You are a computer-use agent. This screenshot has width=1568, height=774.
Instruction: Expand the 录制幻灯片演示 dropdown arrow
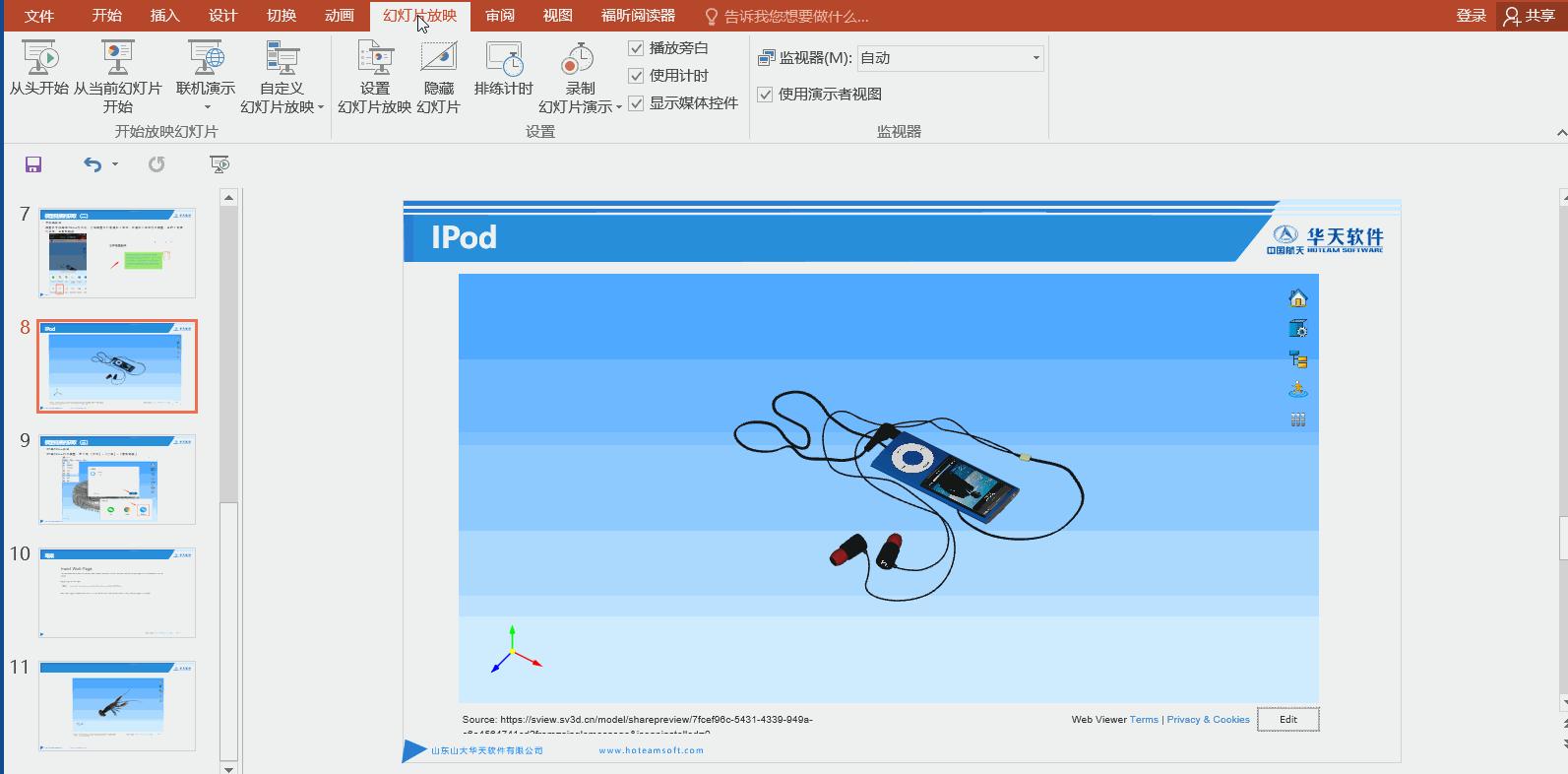coord(619,107)
